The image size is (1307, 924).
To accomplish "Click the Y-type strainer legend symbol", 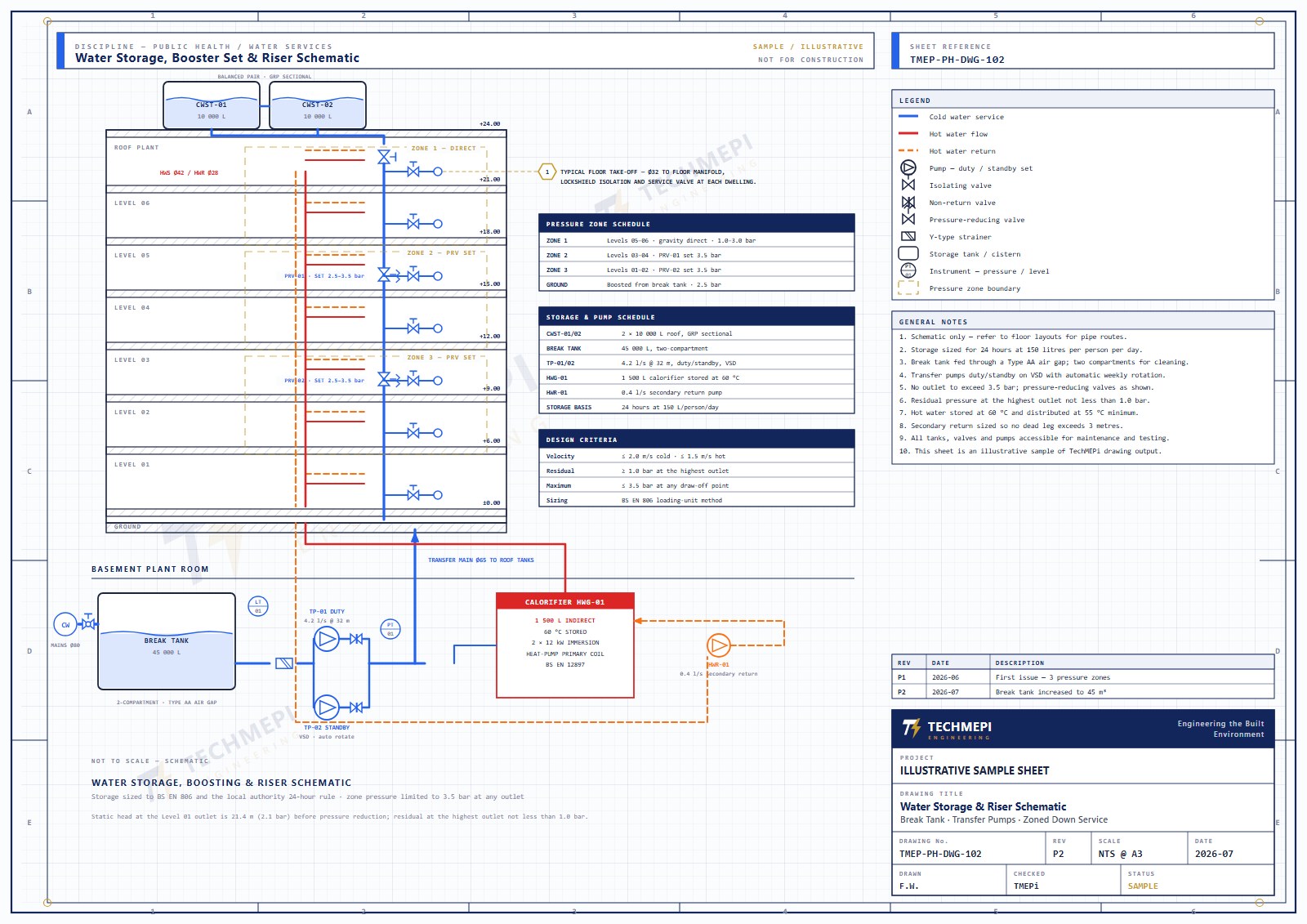I will (x=908, y=236).
